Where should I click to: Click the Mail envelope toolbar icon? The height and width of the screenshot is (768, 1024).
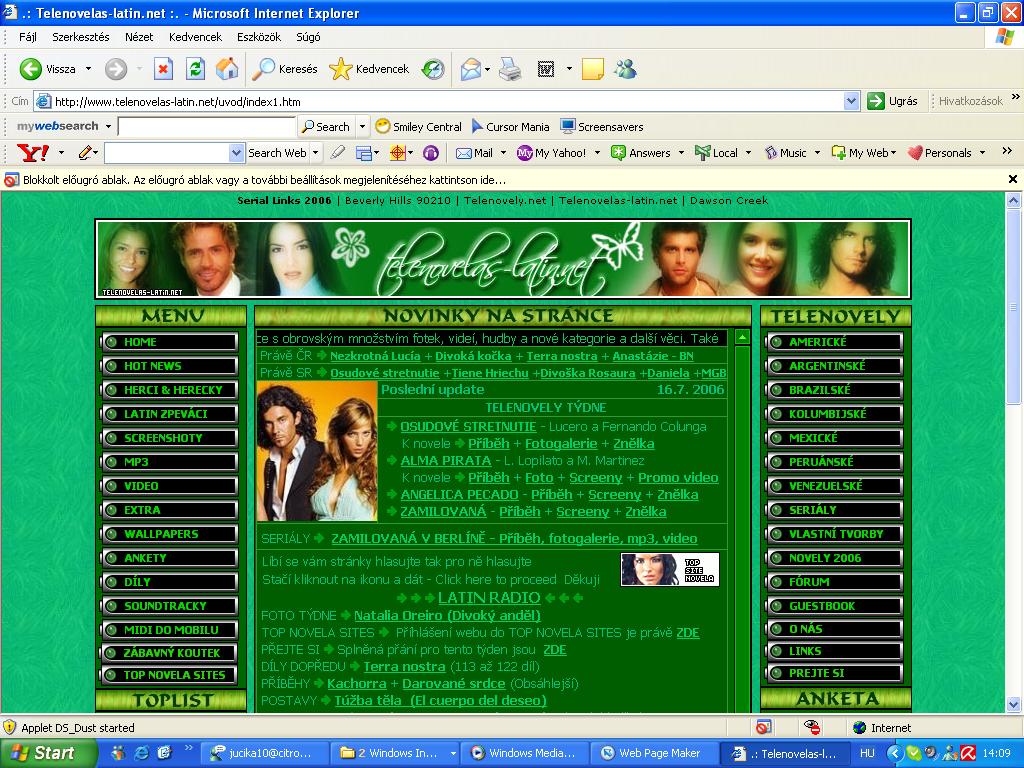[x=470, y=69]
